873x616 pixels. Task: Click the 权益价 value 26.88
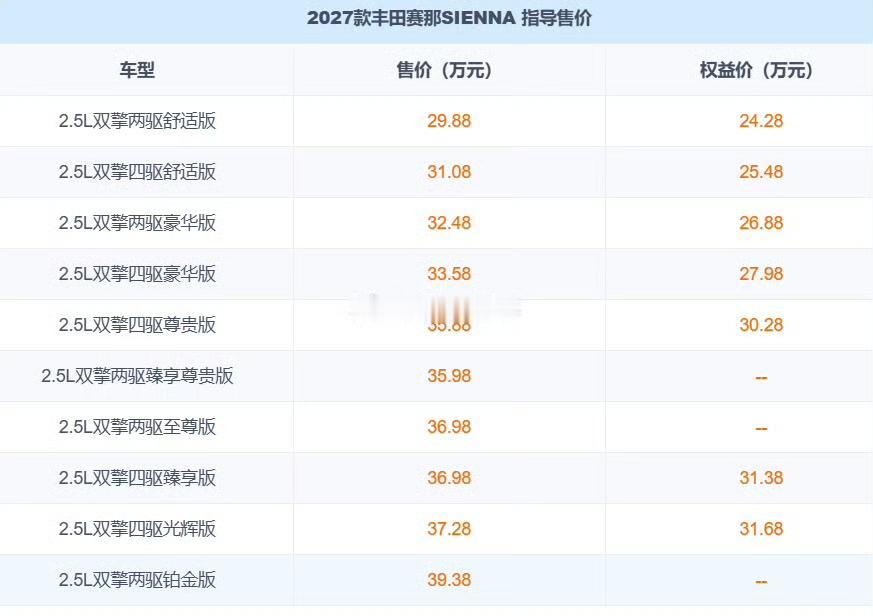(761, 223)
